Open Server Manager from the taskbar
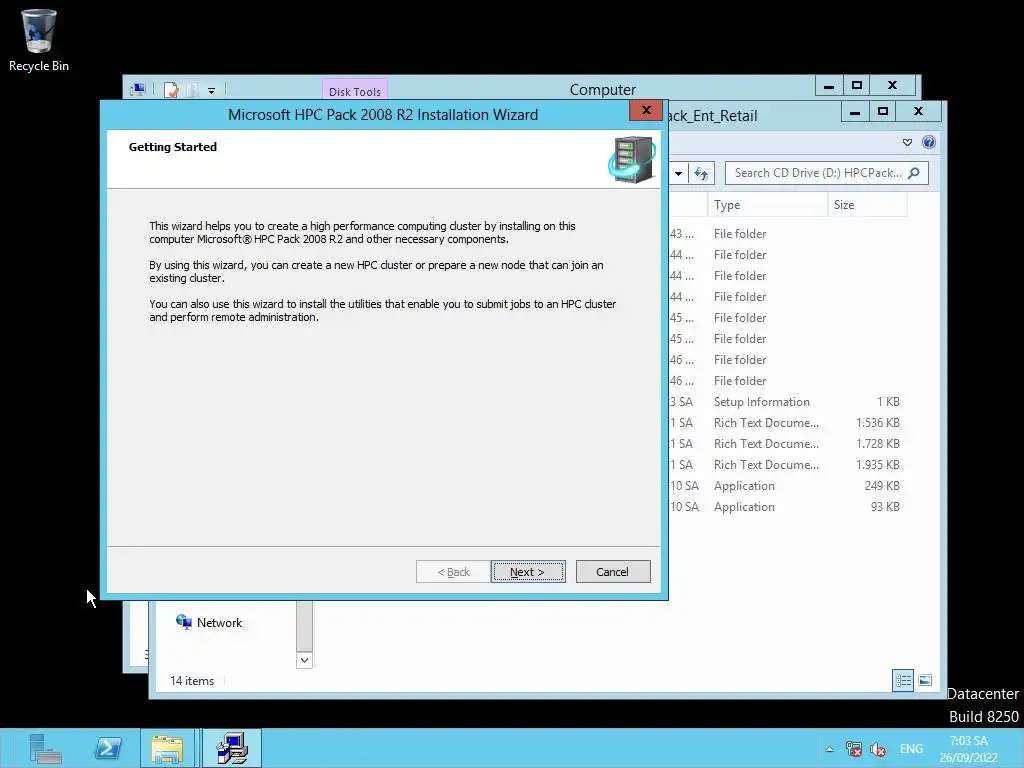Screen dimensions: 1024x768 (45, 748)
